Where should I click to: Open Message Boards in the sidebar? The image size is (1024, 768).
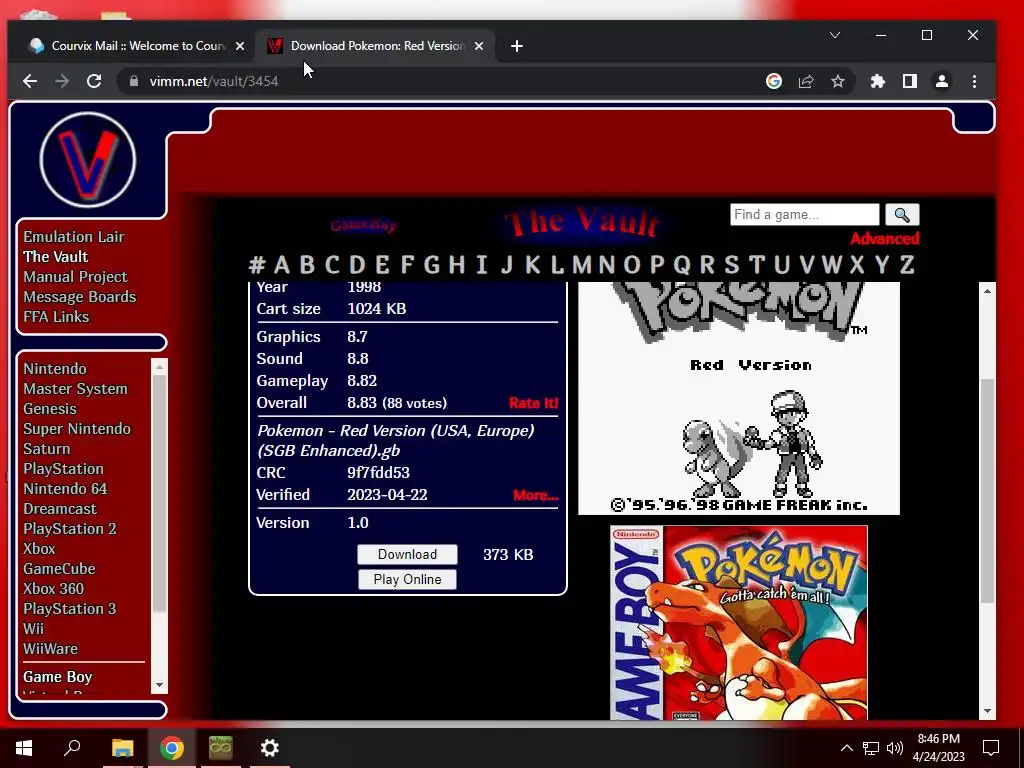tap(80, 296)
